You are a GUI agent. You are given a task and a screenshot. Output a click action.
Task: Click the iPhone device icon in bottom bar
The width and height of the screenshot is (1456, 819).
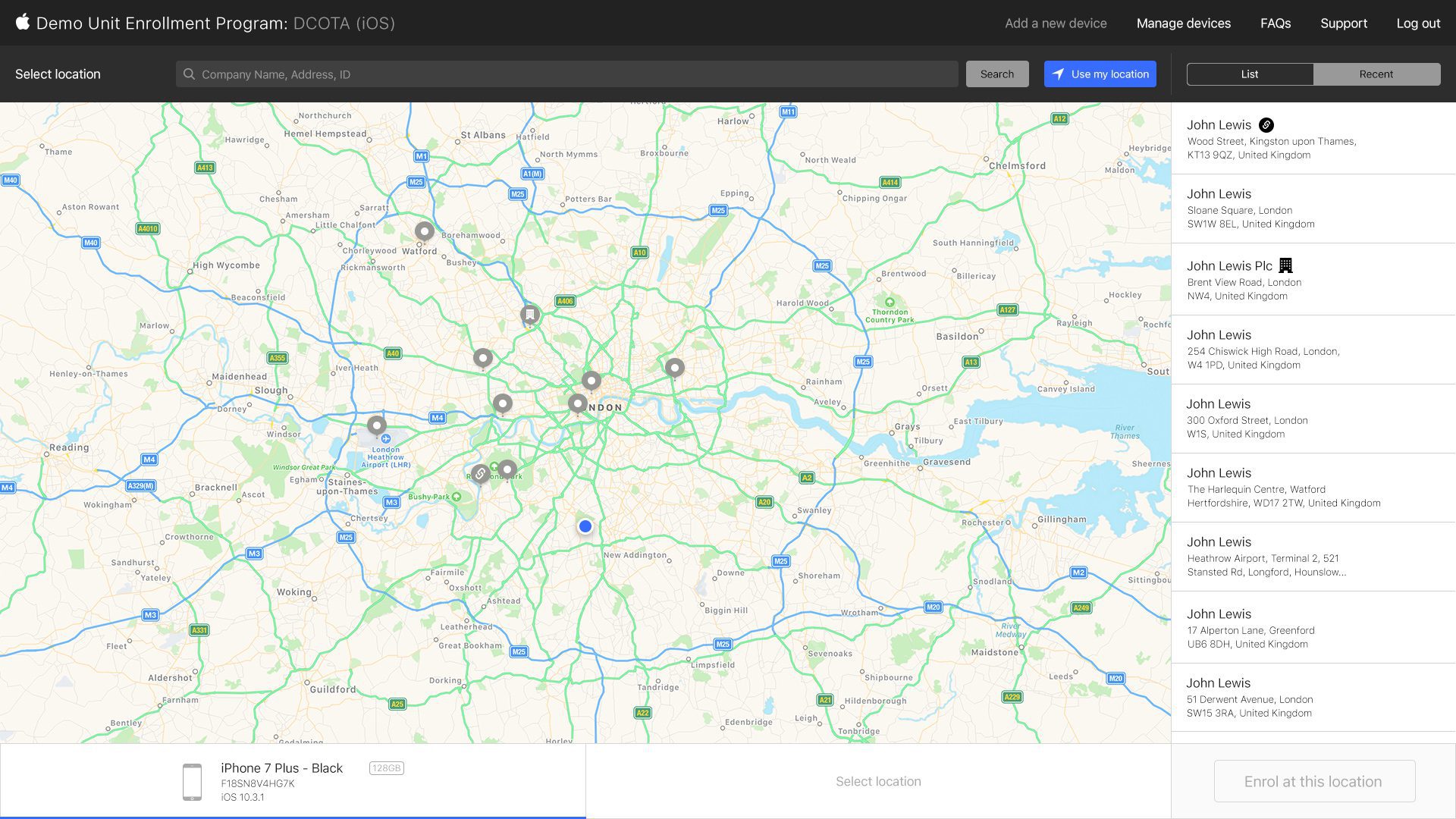[194, 782]
